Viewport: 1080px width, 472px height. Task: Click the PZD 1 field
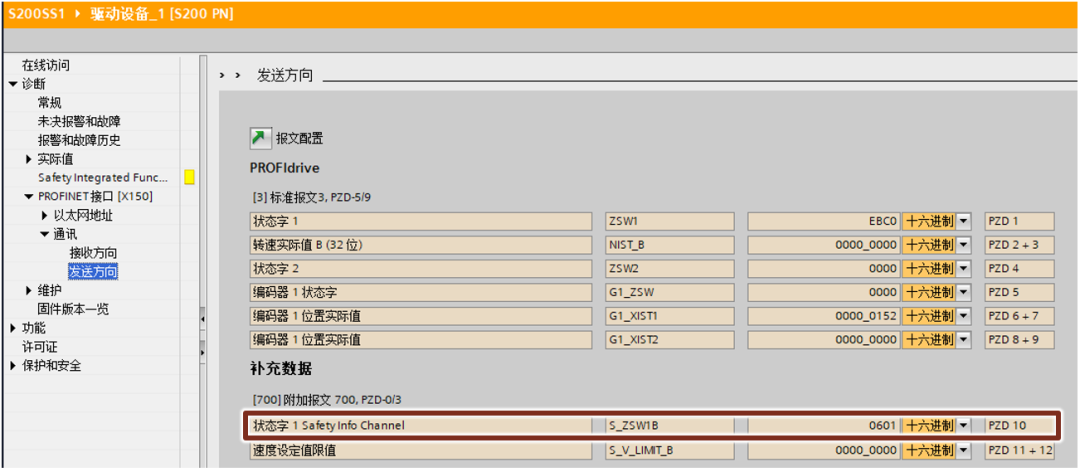[x=1019, y=221]
